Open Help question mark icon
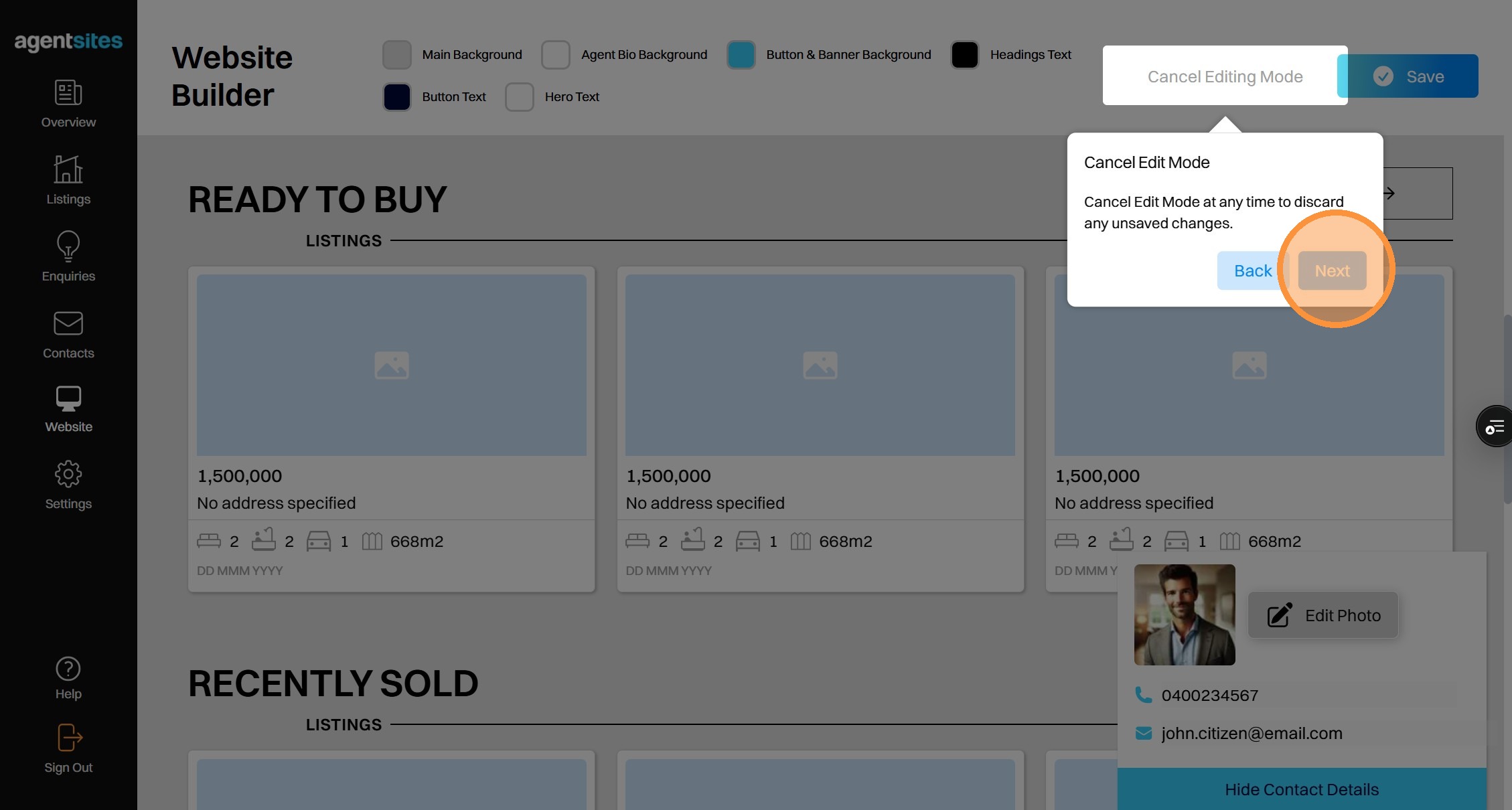1512x810 pixels. [x=68, y=669]
